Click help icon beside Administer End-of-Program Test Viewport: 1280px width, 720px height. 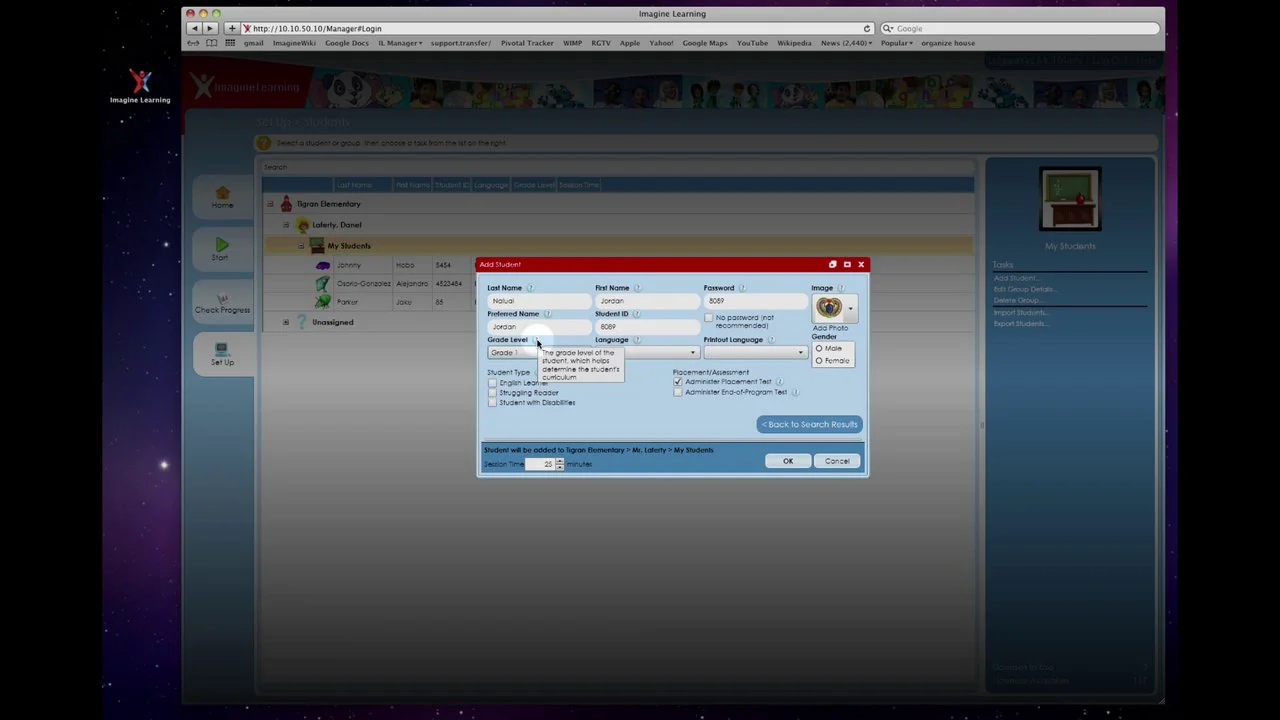(x=795, y=392)
